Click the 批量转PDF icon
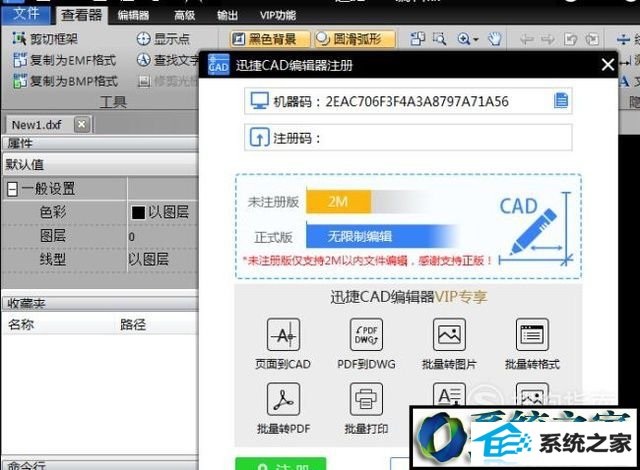The width and height of the screenshot is (640, 470). (283, 399)
